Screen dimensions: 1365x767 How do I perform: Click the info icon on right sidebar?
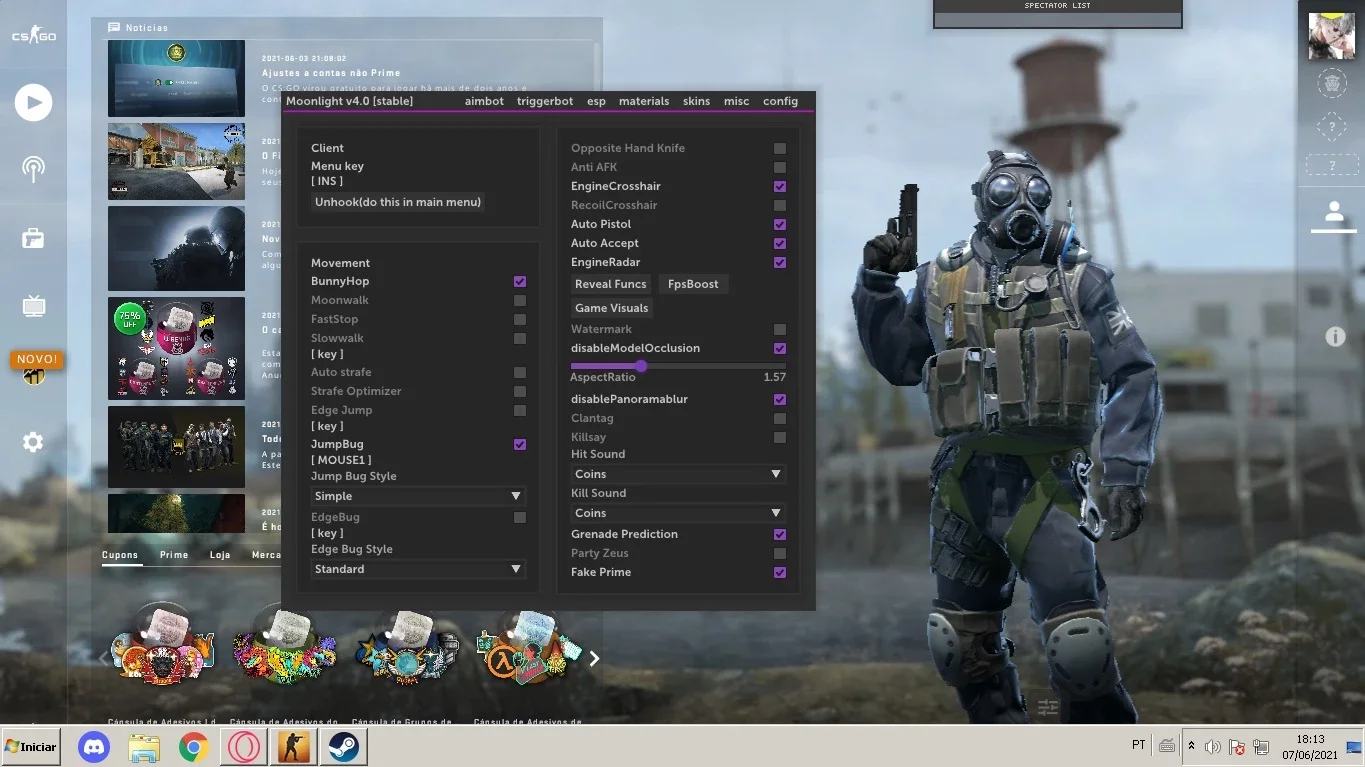(x=1335, y=337)
